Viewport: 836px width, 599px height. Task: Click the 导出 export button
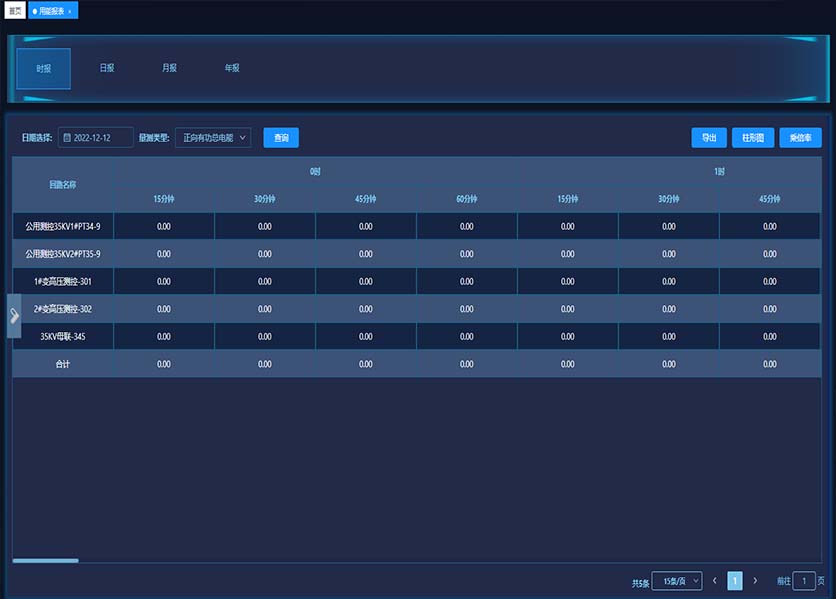click(x=709, y=138)
